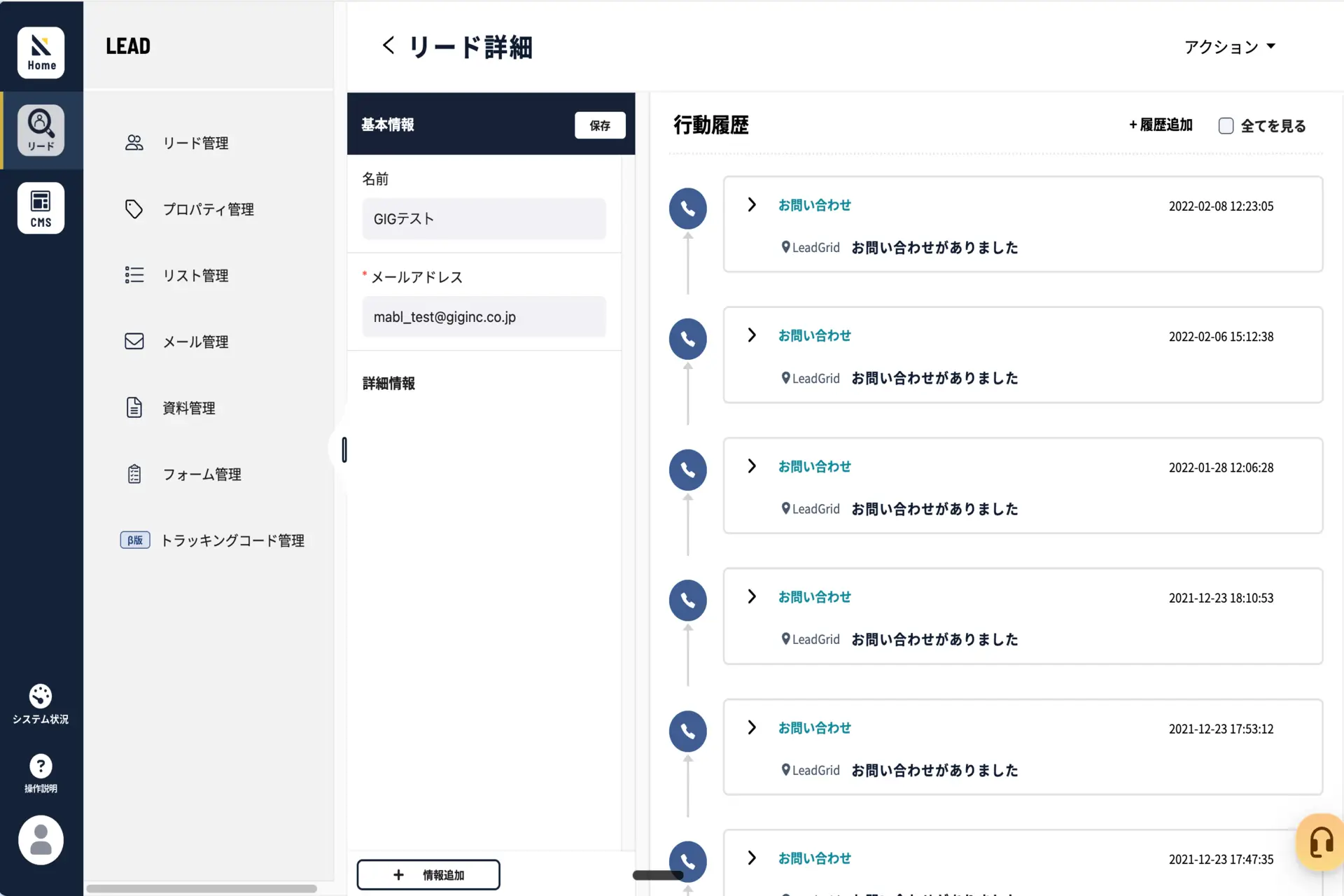Click the メールアドレス input field
Screen dimensions: 1344x896
[x=484, y=316]
